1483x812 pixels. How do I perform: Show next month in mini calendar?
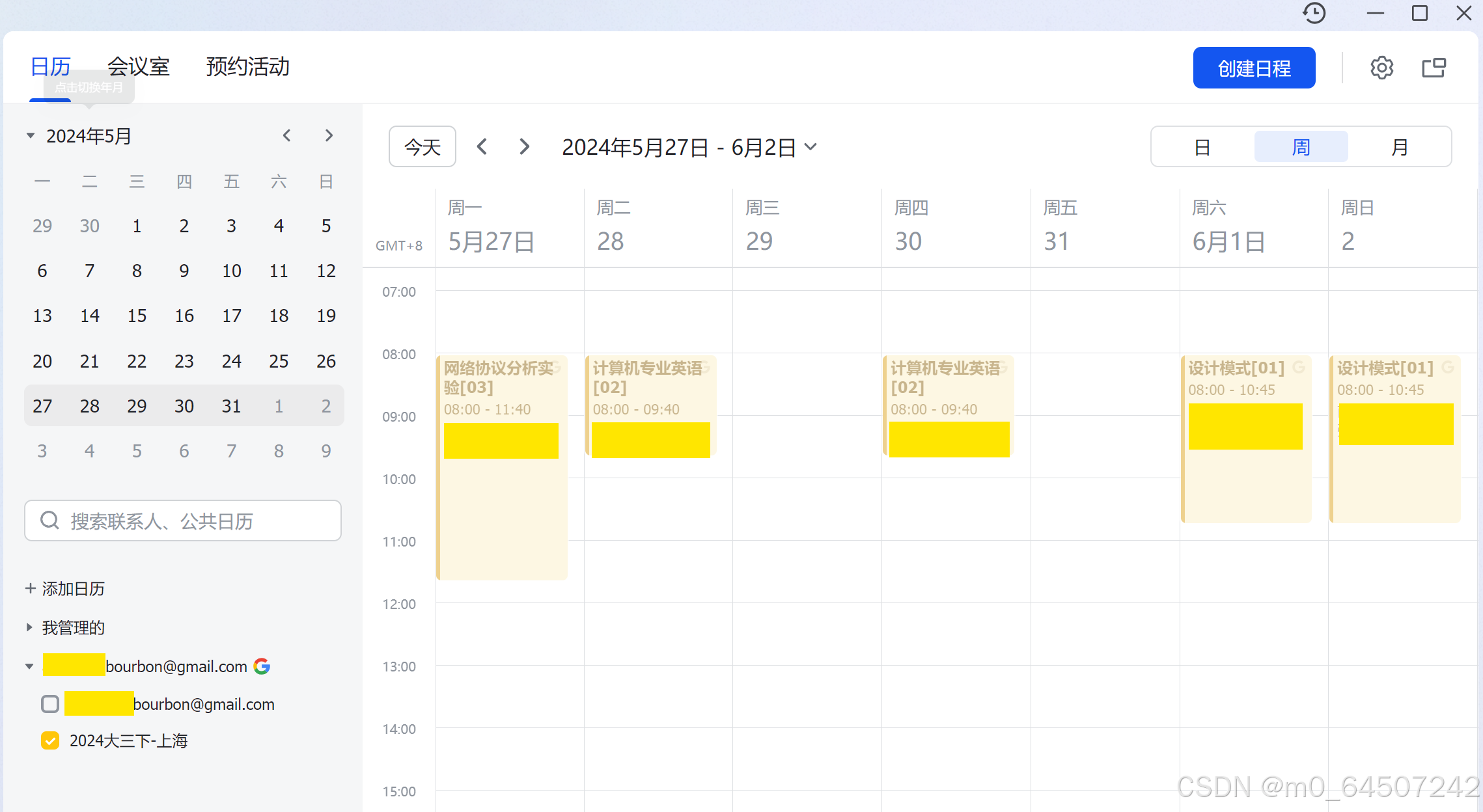pos(329,135)
